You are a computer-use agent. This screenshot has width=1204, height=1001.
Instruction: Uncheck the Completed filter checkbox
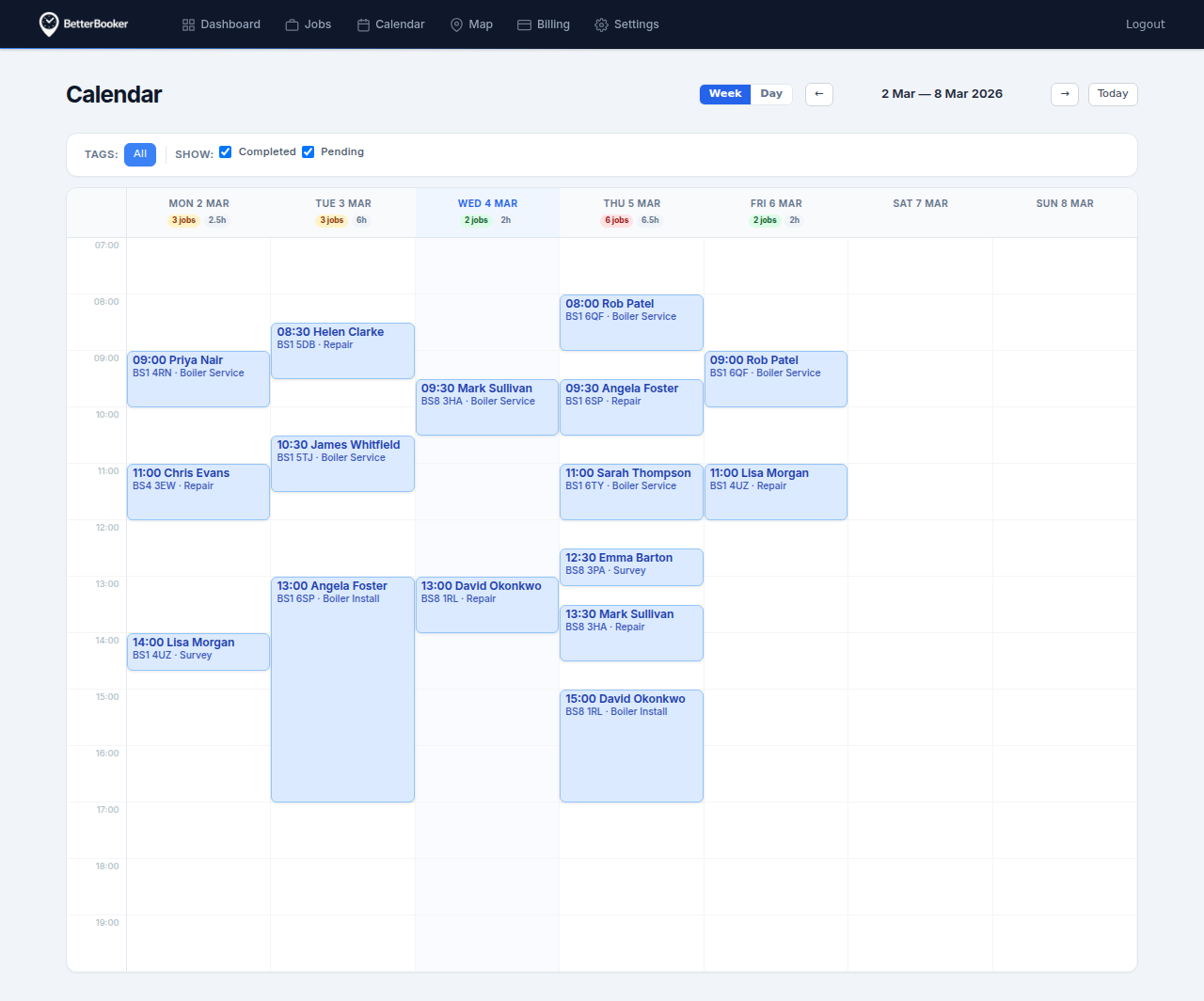pyautogui.click(x=225, y=151)
